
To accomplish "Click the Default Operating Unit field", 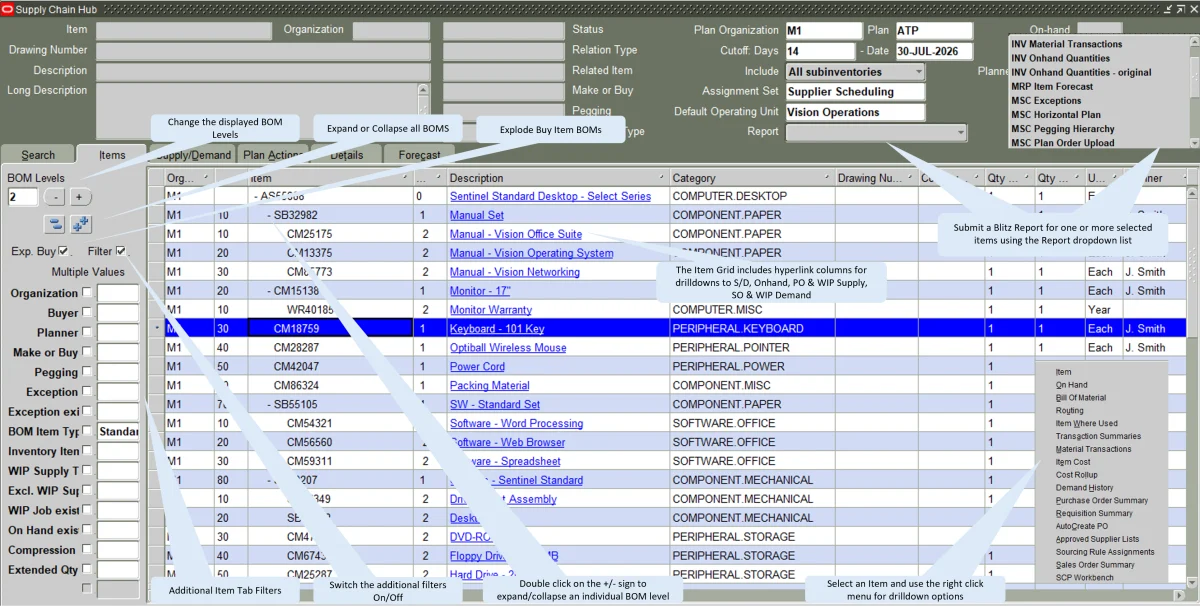I will 855,112.
